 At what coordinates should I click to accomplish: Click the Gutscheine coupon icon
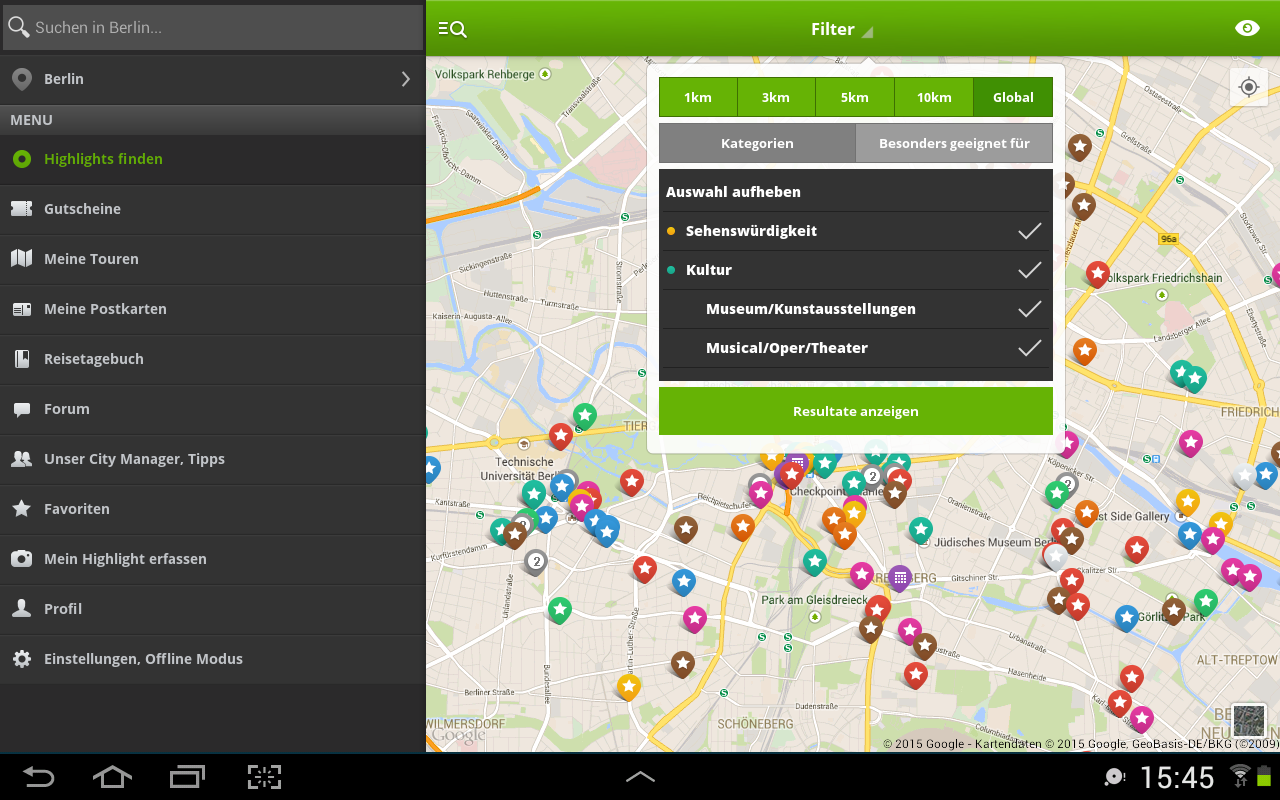(21, 209)
